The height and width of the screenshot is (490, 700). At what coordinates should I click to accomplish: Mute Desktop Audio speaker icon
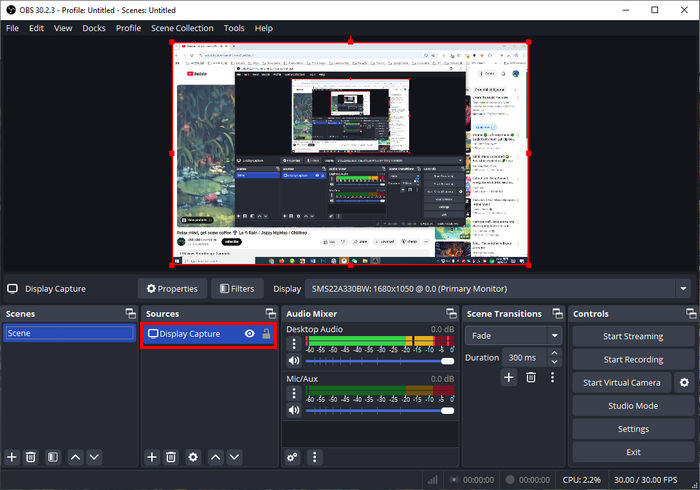coord(294,361)
